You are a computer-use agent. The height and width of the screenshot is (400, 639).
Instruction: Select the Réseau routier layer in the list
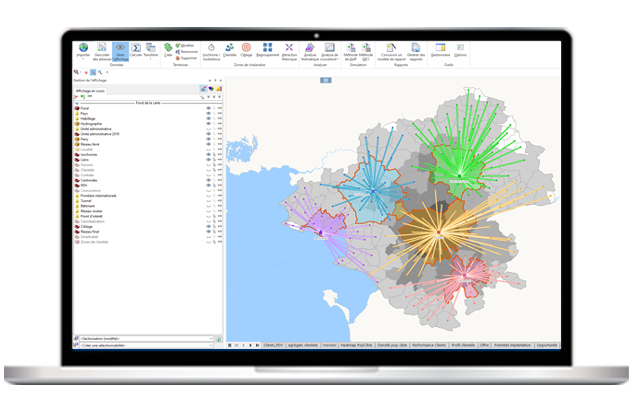93,212
